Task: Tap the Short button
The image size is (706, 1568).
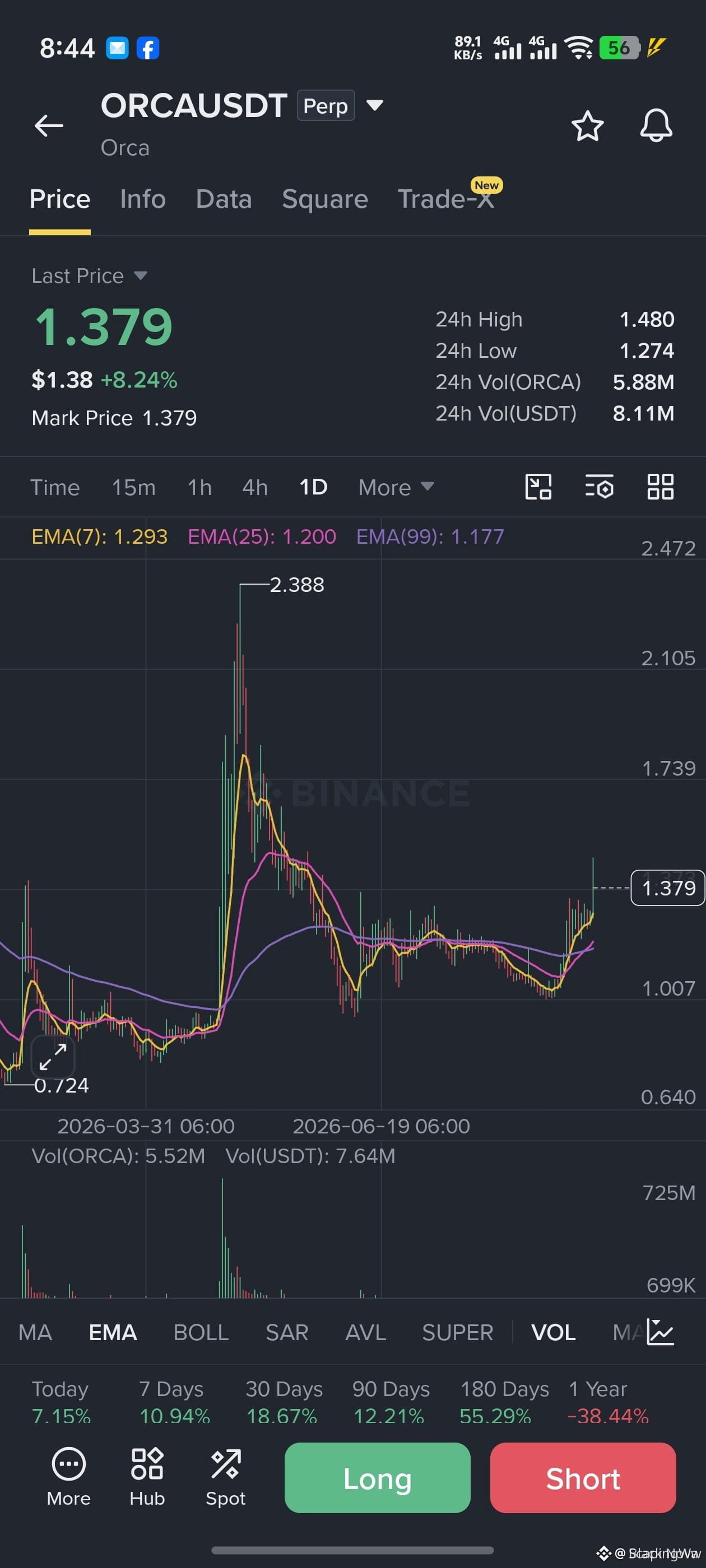Action: (583, 1477)
